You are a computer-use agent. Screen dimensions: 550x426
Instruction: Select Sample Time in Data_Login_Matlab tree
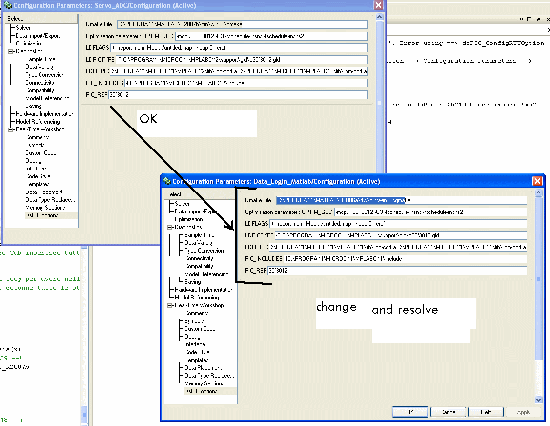tap(199, 235)
